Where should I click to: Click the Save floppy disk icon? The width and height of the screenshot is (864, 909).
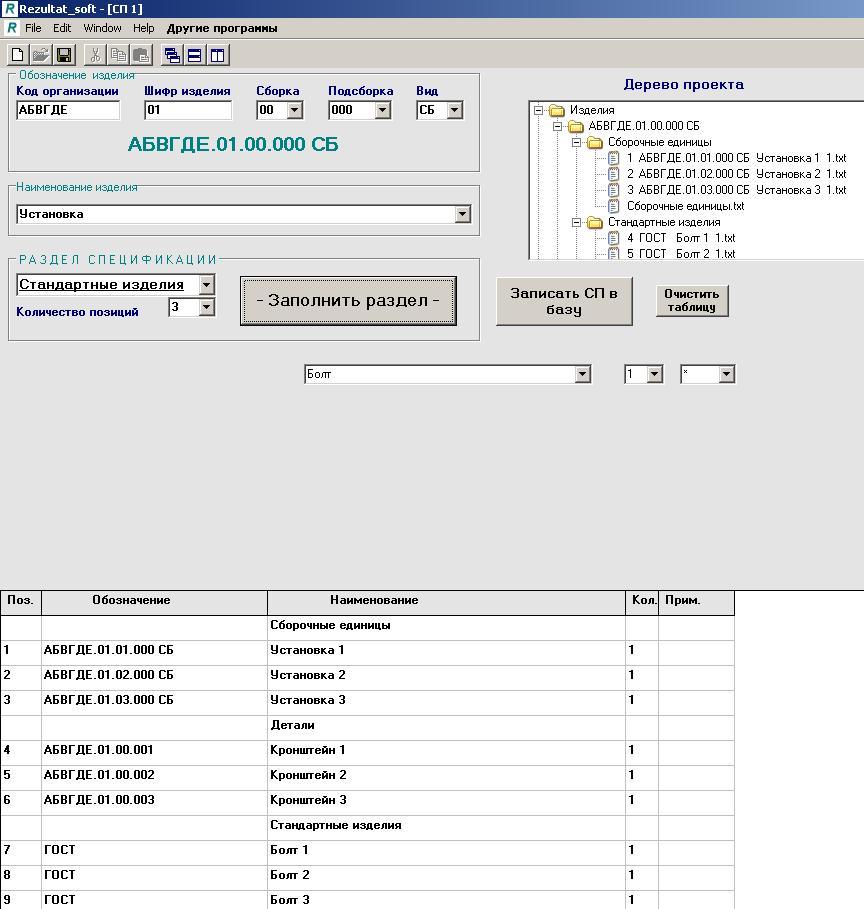tap(64, 55)
